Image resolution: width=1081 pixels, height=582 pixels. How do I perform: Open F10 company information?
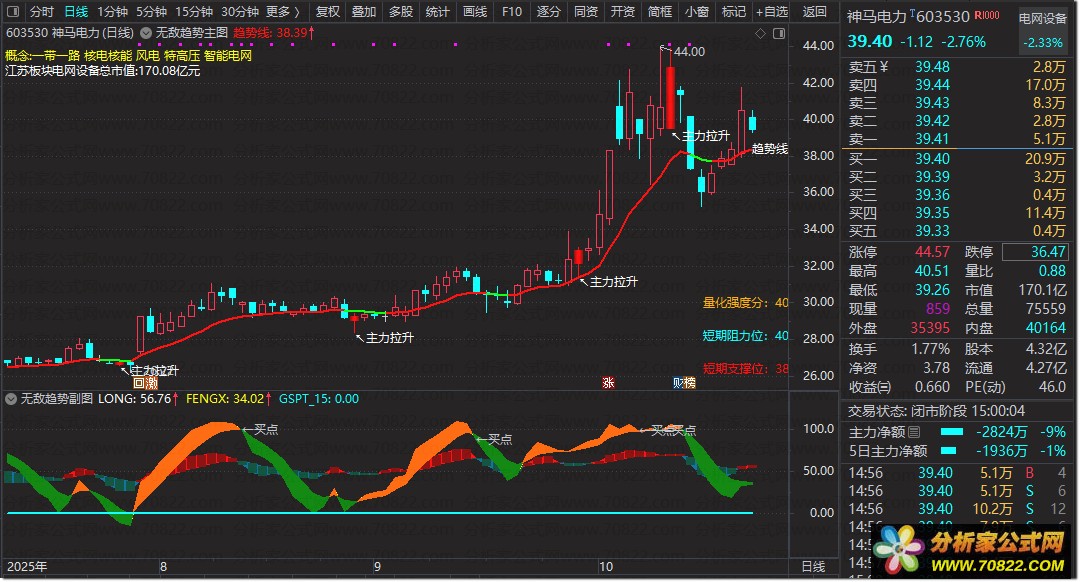(512, 12)
